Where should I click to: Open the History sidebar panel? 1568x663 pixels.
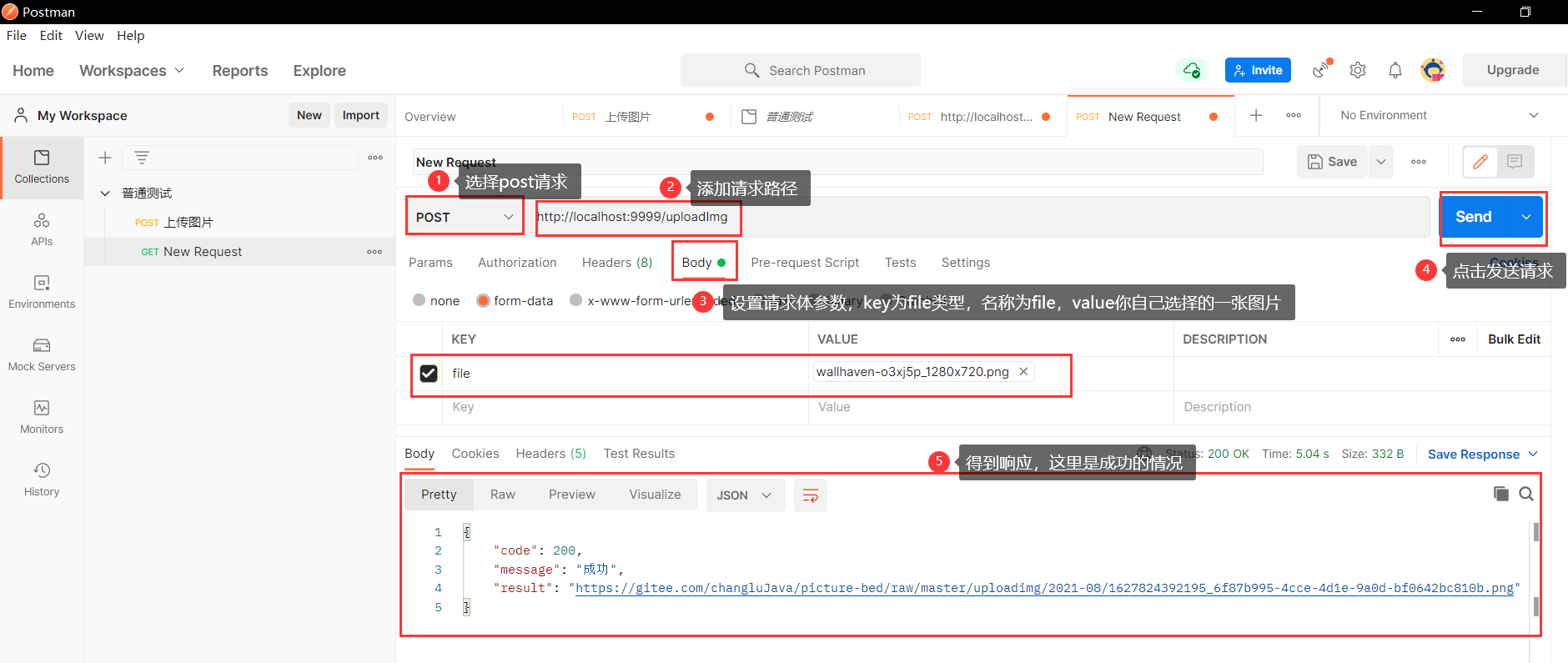pos(42,480)
